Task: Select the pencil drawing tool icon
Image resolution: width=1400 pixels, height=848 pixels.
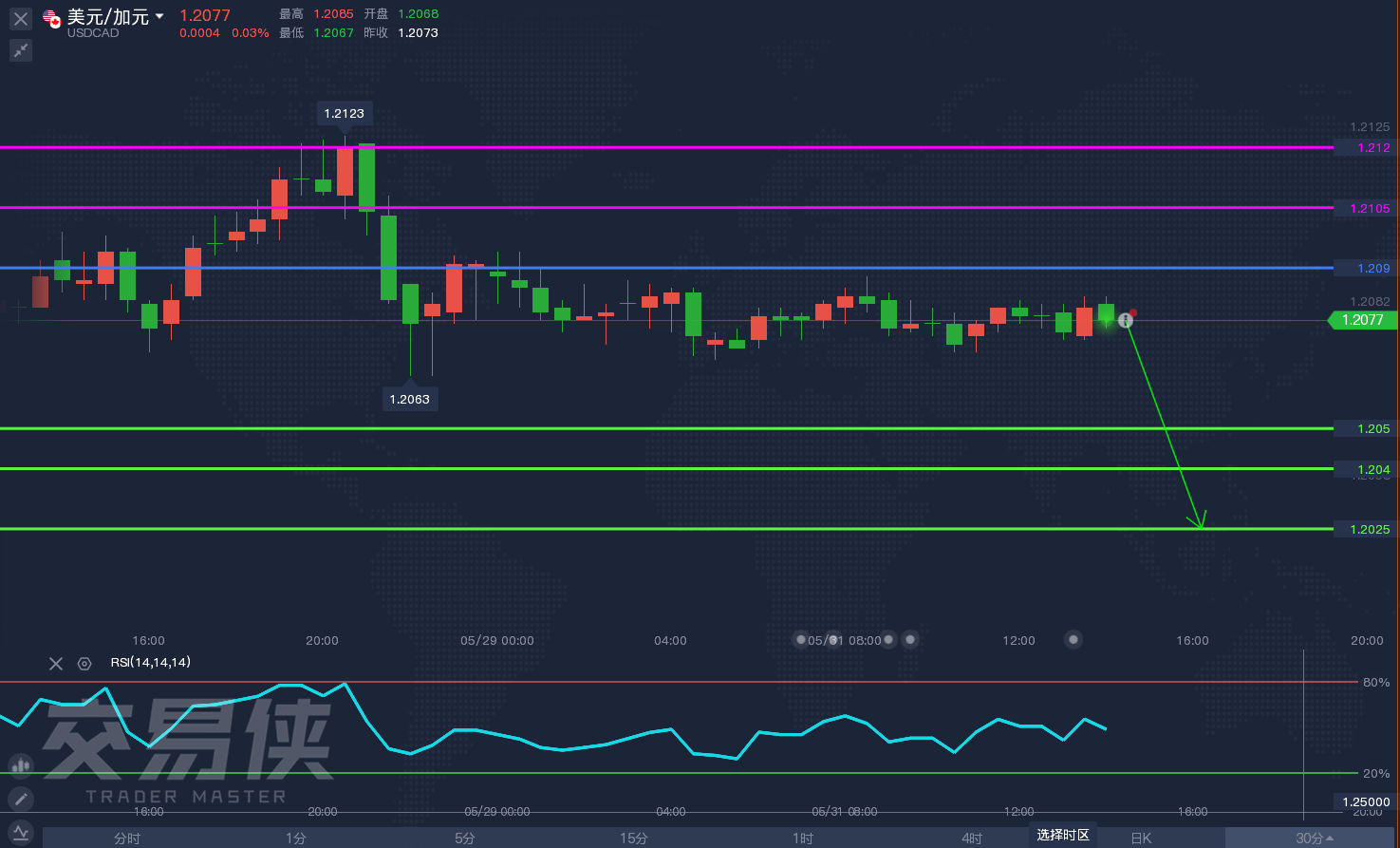Action: point(21,799)
